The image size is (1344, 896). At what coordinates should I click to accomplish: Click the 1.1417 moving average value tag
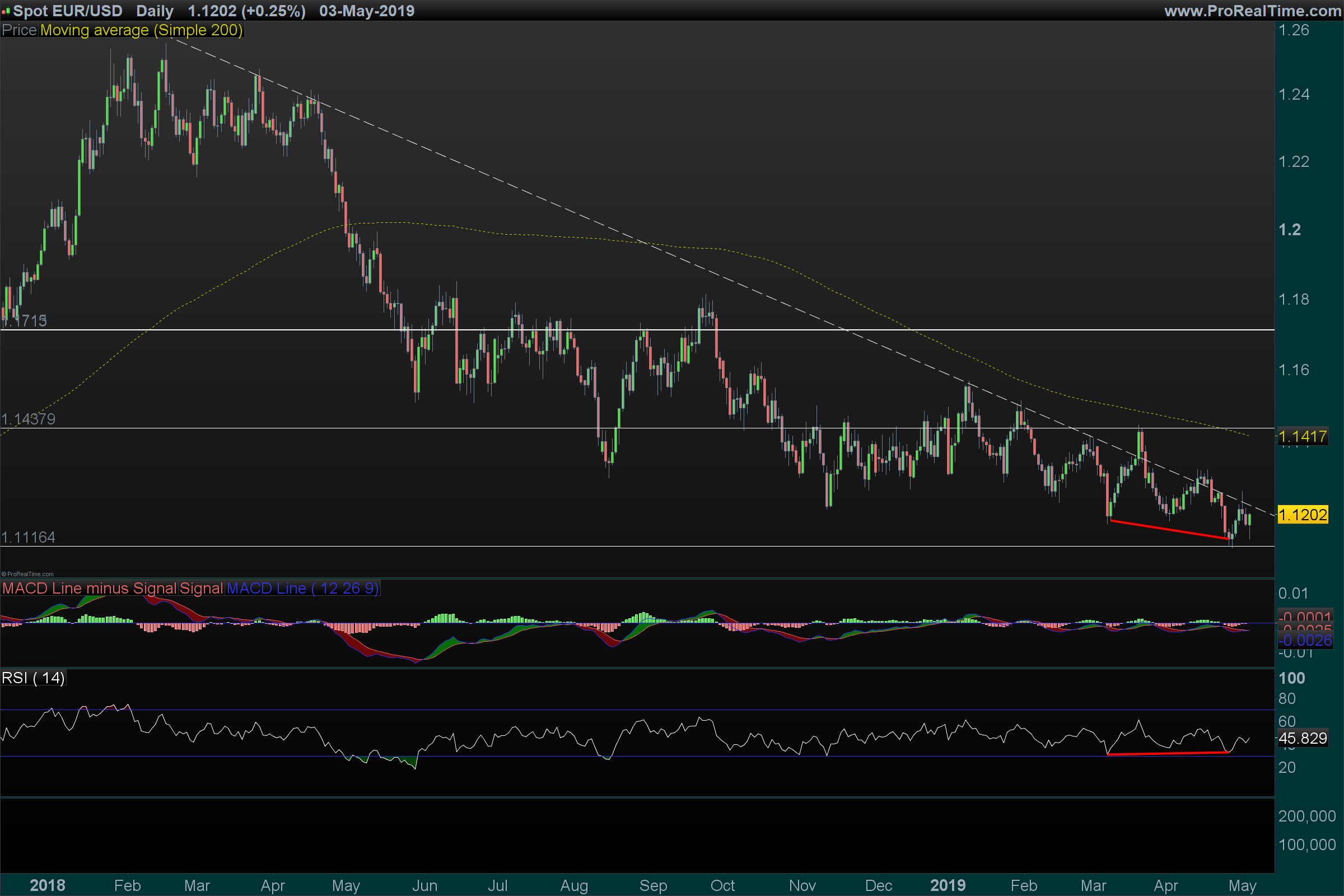[x=1303, y=437]
